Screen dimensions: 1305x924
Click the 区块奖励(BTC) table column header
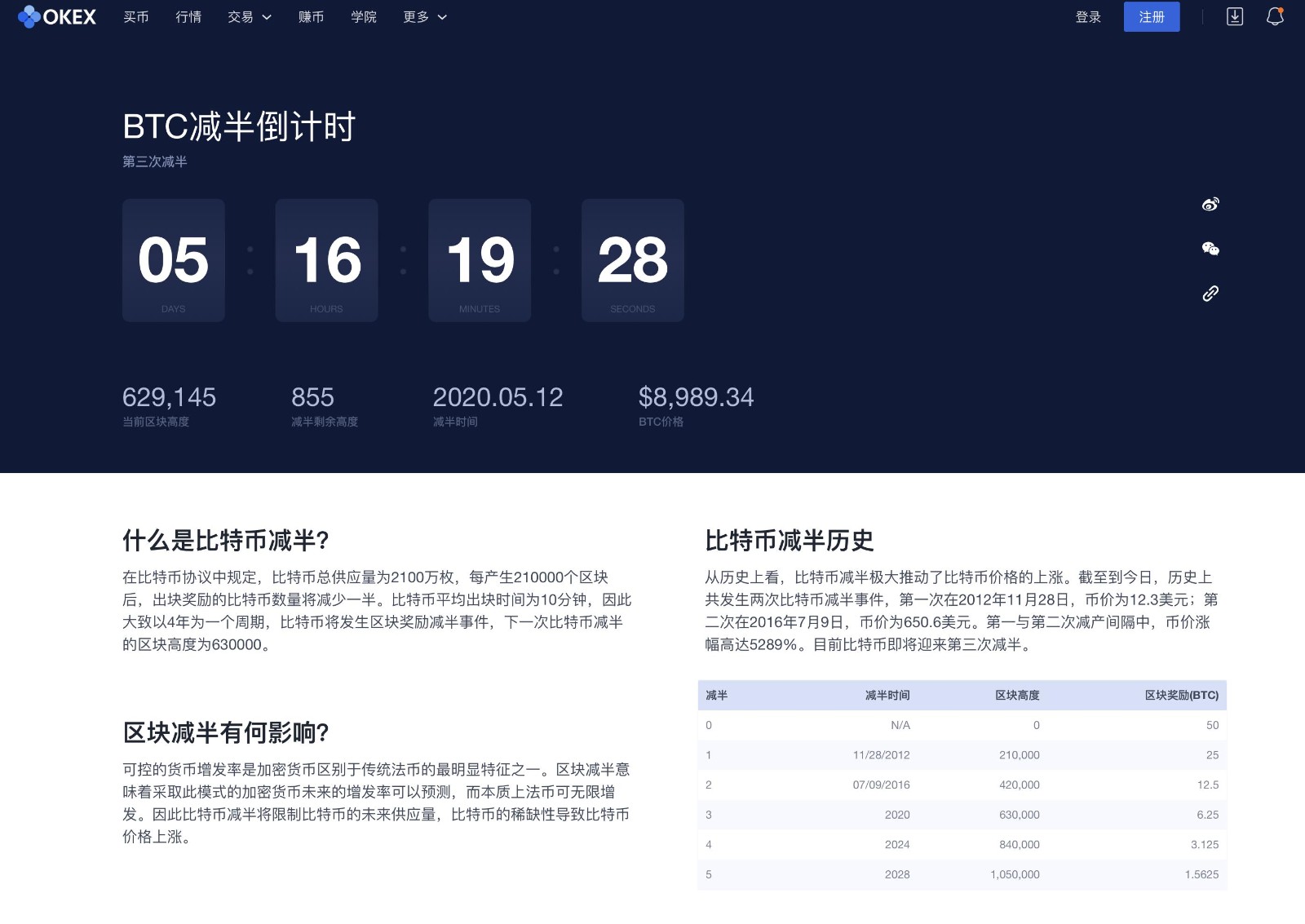[x=1182, y=695]
